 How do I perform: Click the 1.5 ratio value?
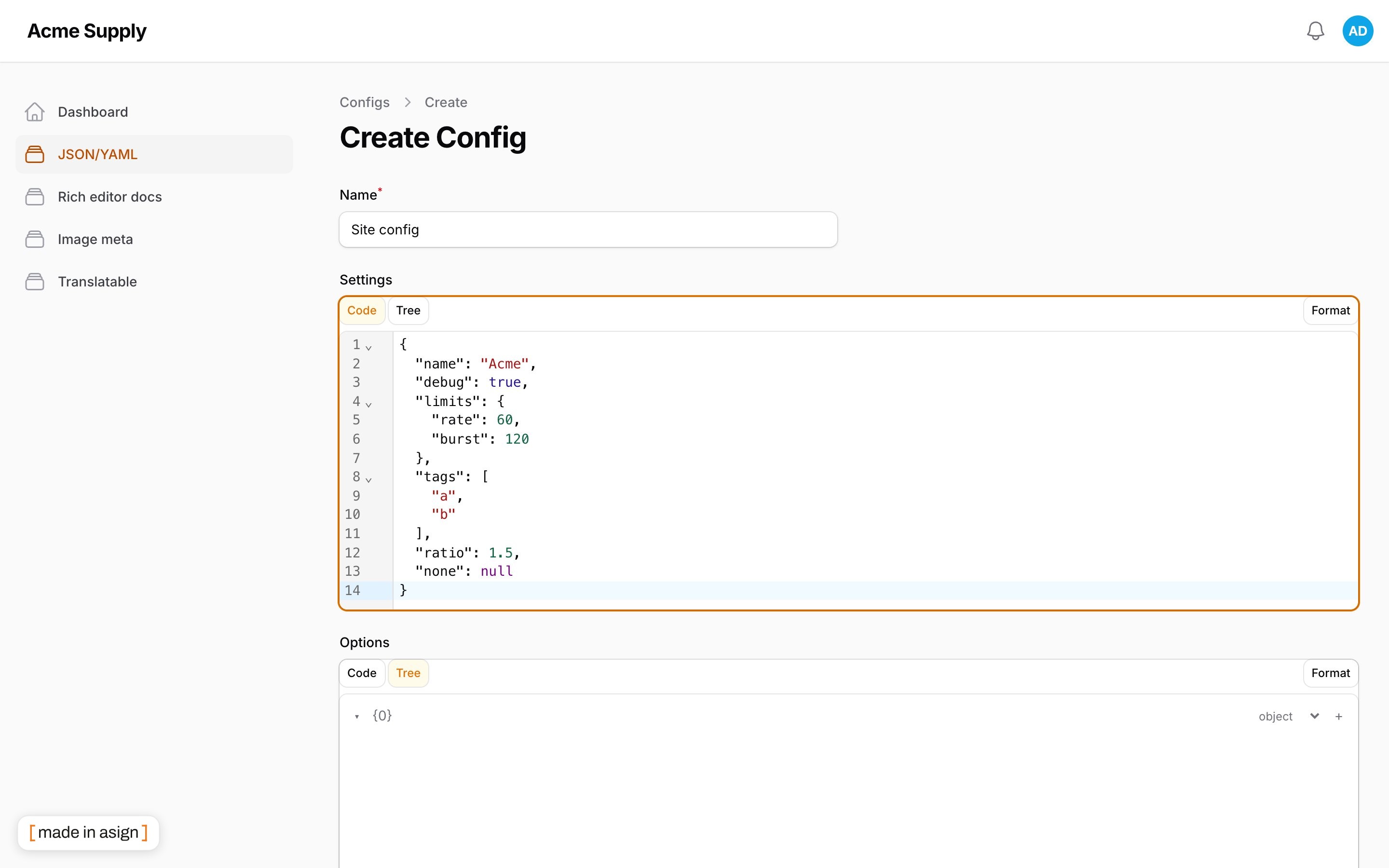click(x=501, y=553)
